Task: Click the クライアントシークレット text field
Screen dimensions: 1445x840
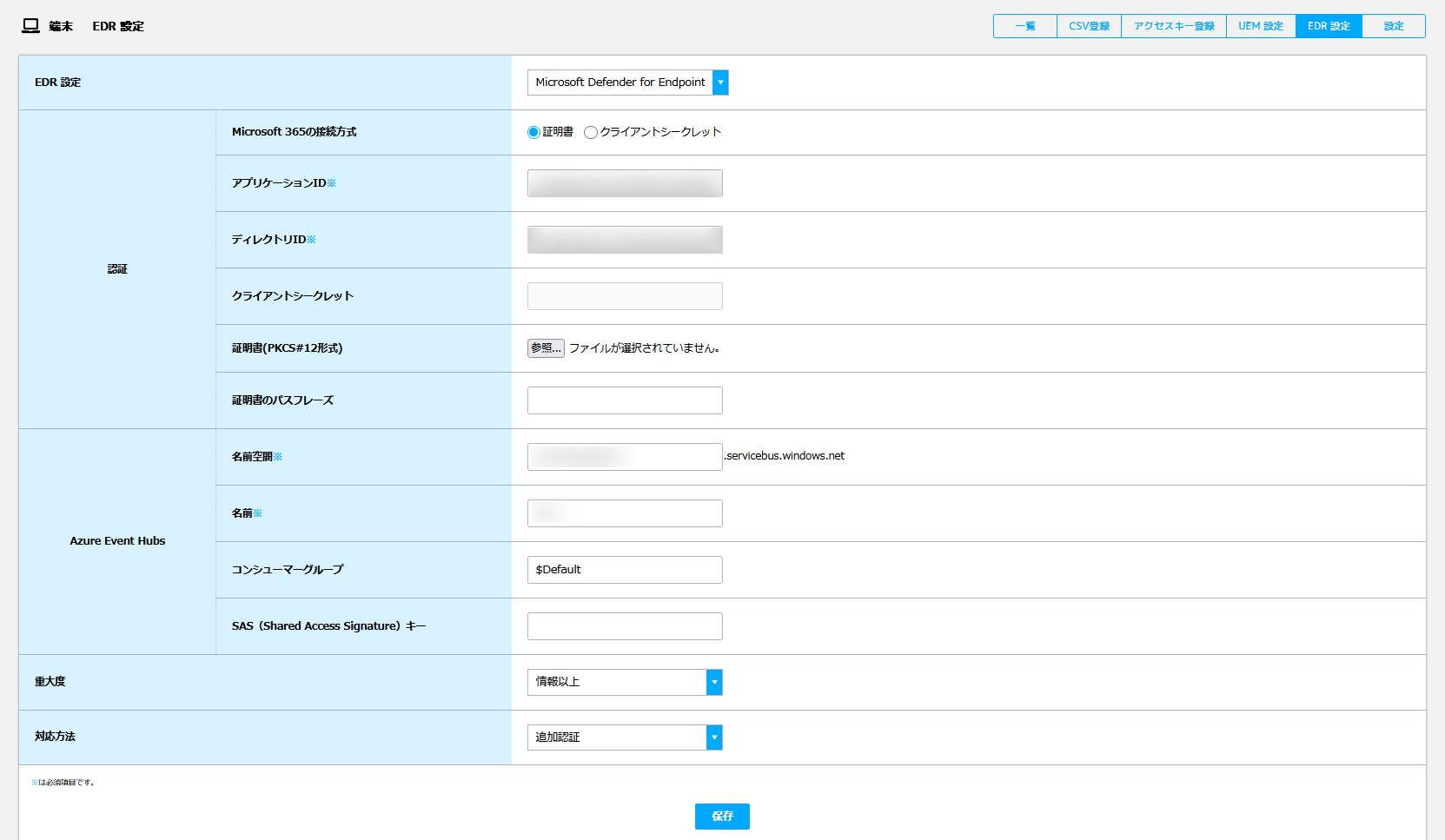Action: (625, 296)
